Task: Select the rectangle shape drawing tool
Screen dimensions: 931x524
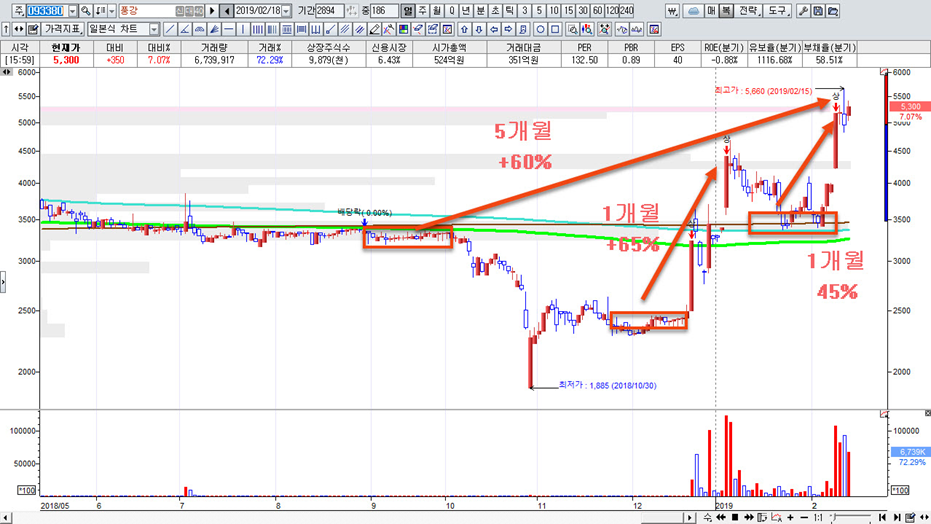Action: pyautogui.click(x=555, y=28)
